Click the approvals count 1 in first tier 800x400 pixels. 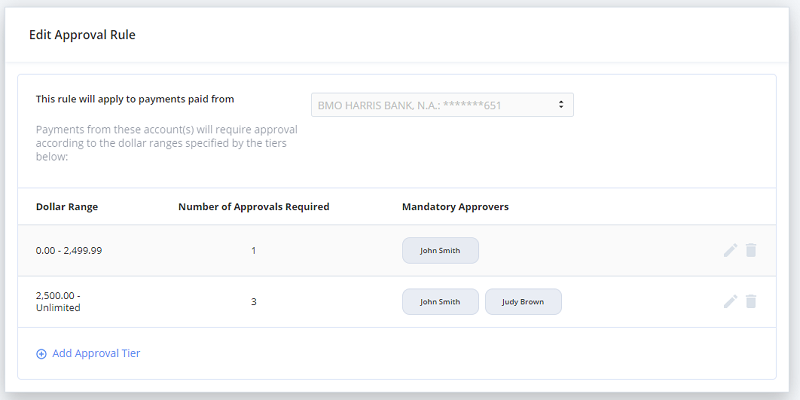pyautogui.click(x=254, y=251)
